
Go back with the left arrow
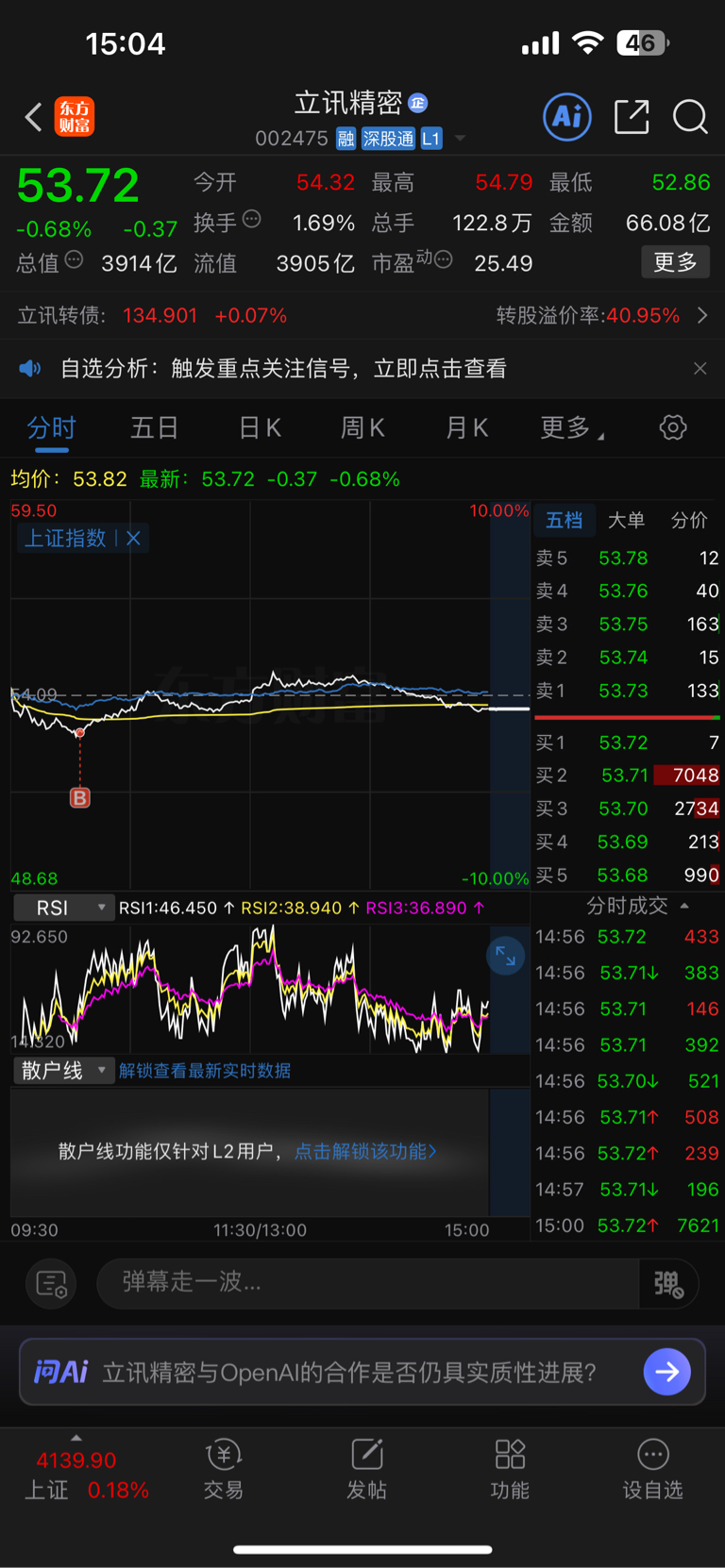pos(33,117)
